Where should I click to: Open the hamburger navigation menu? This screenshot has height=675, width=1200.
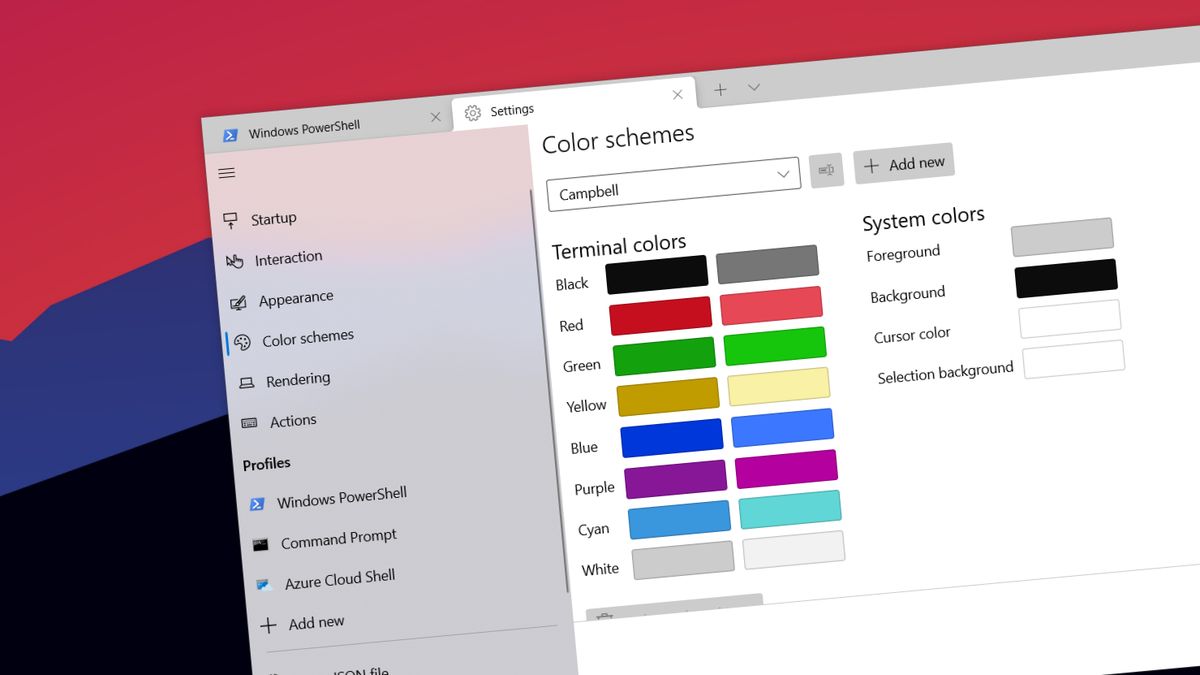click(226, 173)
